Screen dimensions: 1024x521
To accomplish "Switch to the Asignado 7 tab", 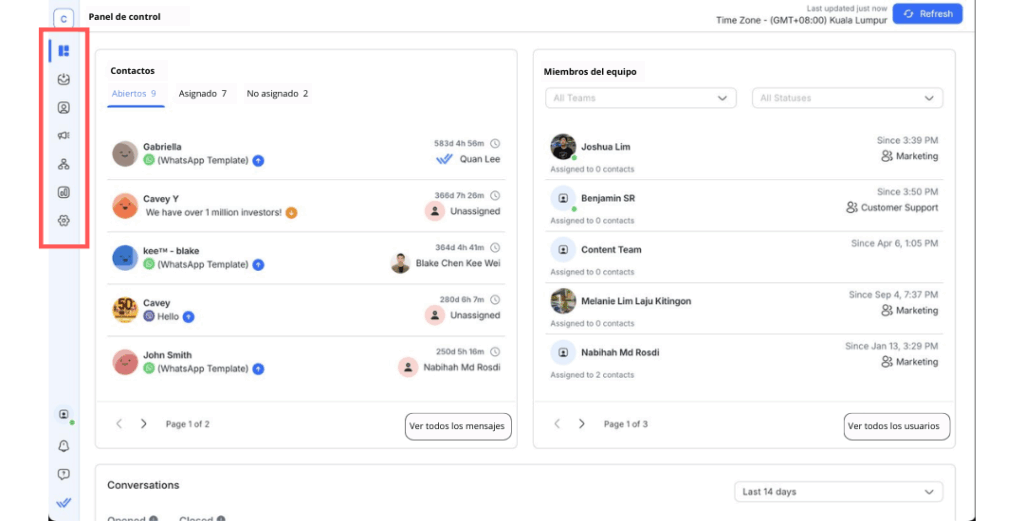I will click(202, 94).
